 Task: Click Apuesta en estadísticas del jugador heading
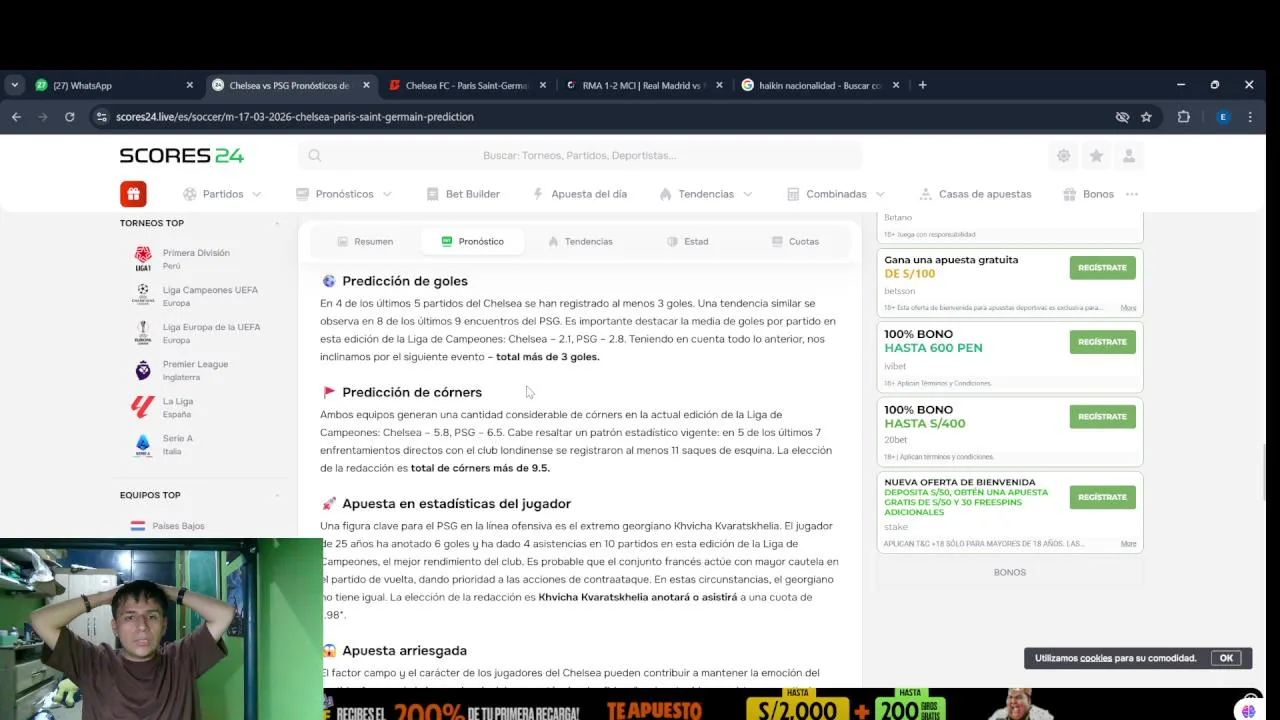pos(457,503)
